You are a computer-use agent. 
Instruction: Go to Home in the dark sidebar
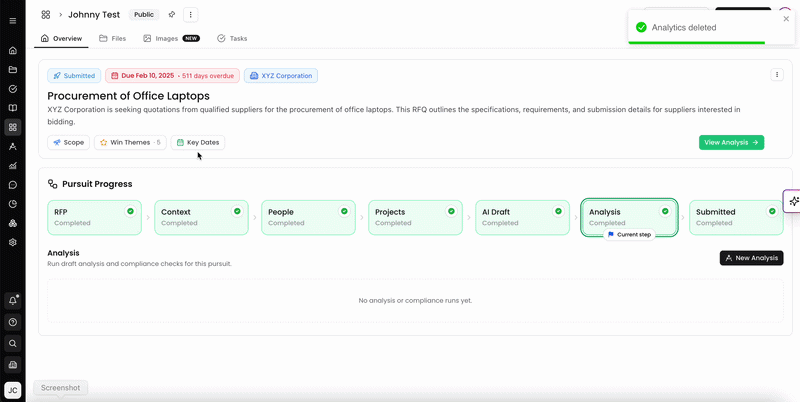[x=13, y=51]
